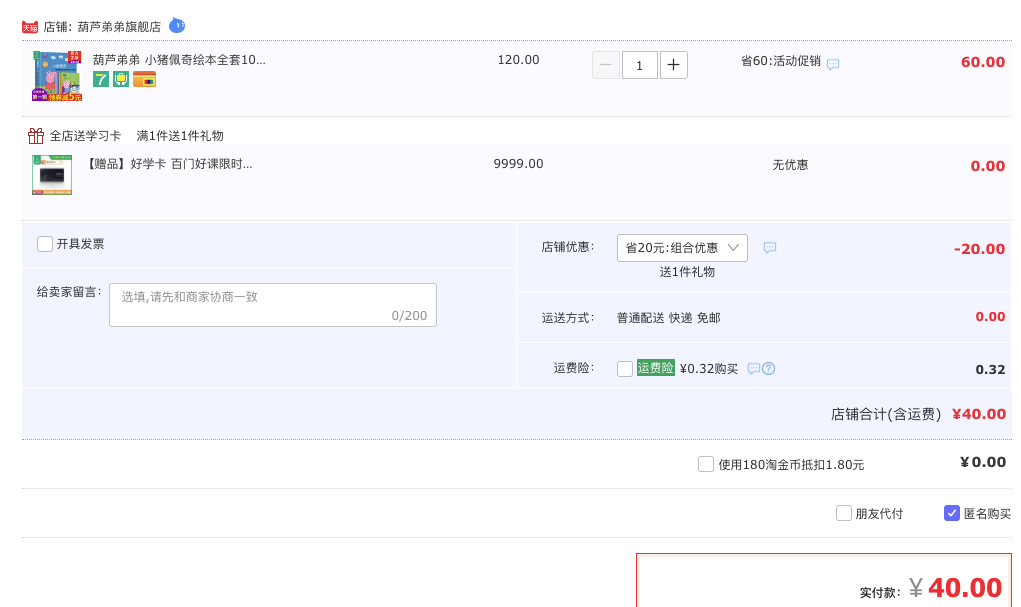Click the red Tmall shop logo icon
This screenshot has width=1021, height=607.
(x=30, y=27)
